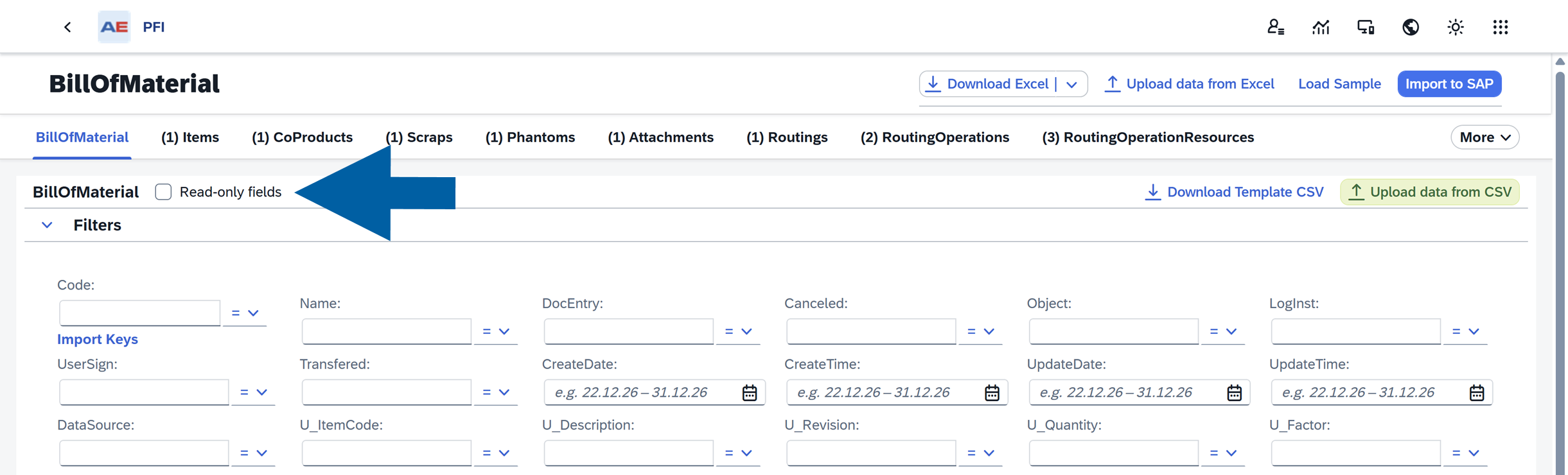
Task: Open UpdateDate calendar picker icon
Action: point(1234,392)
